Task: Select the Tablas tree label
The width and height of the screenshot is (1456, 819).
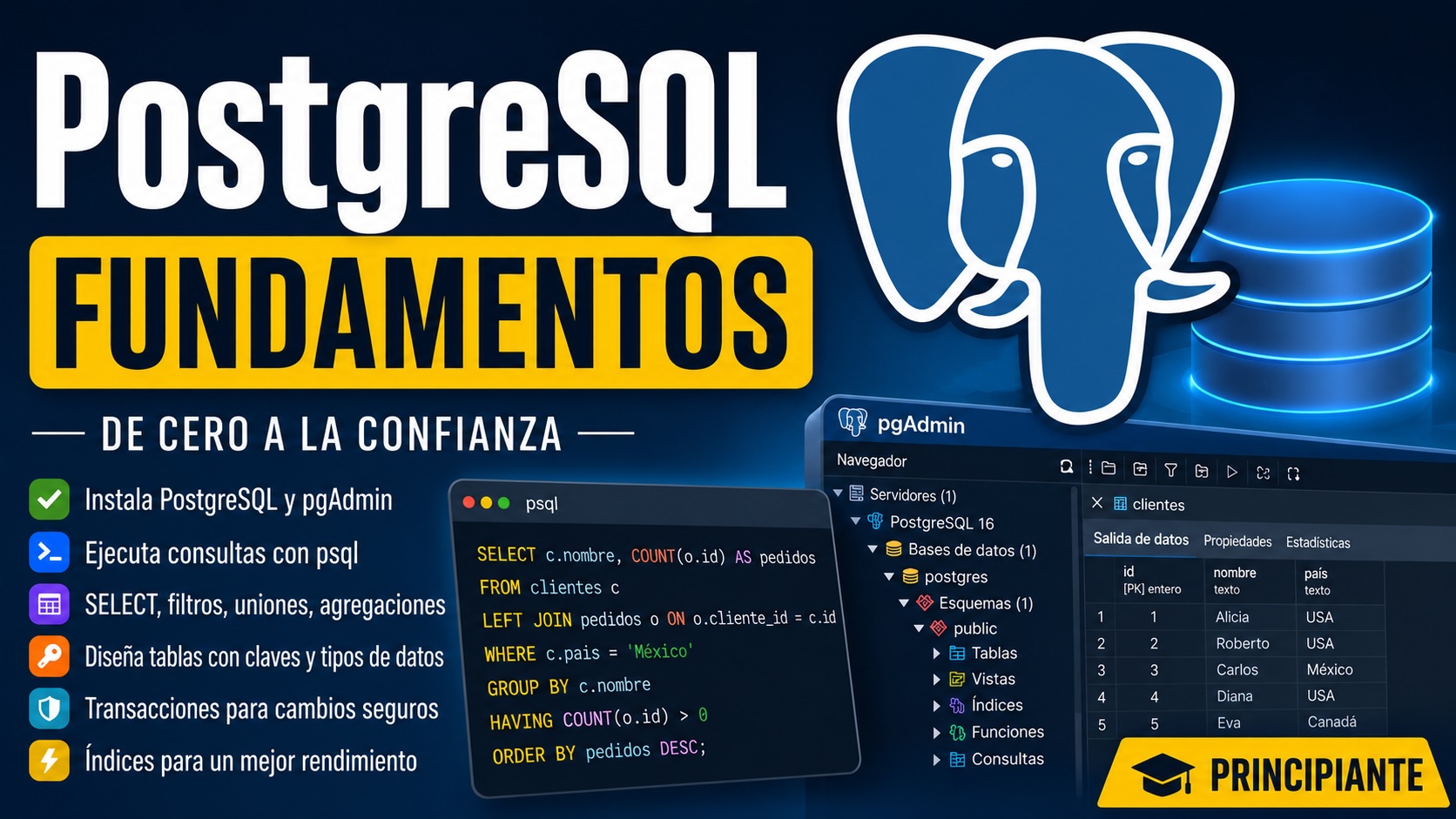Action: [994, 653]
